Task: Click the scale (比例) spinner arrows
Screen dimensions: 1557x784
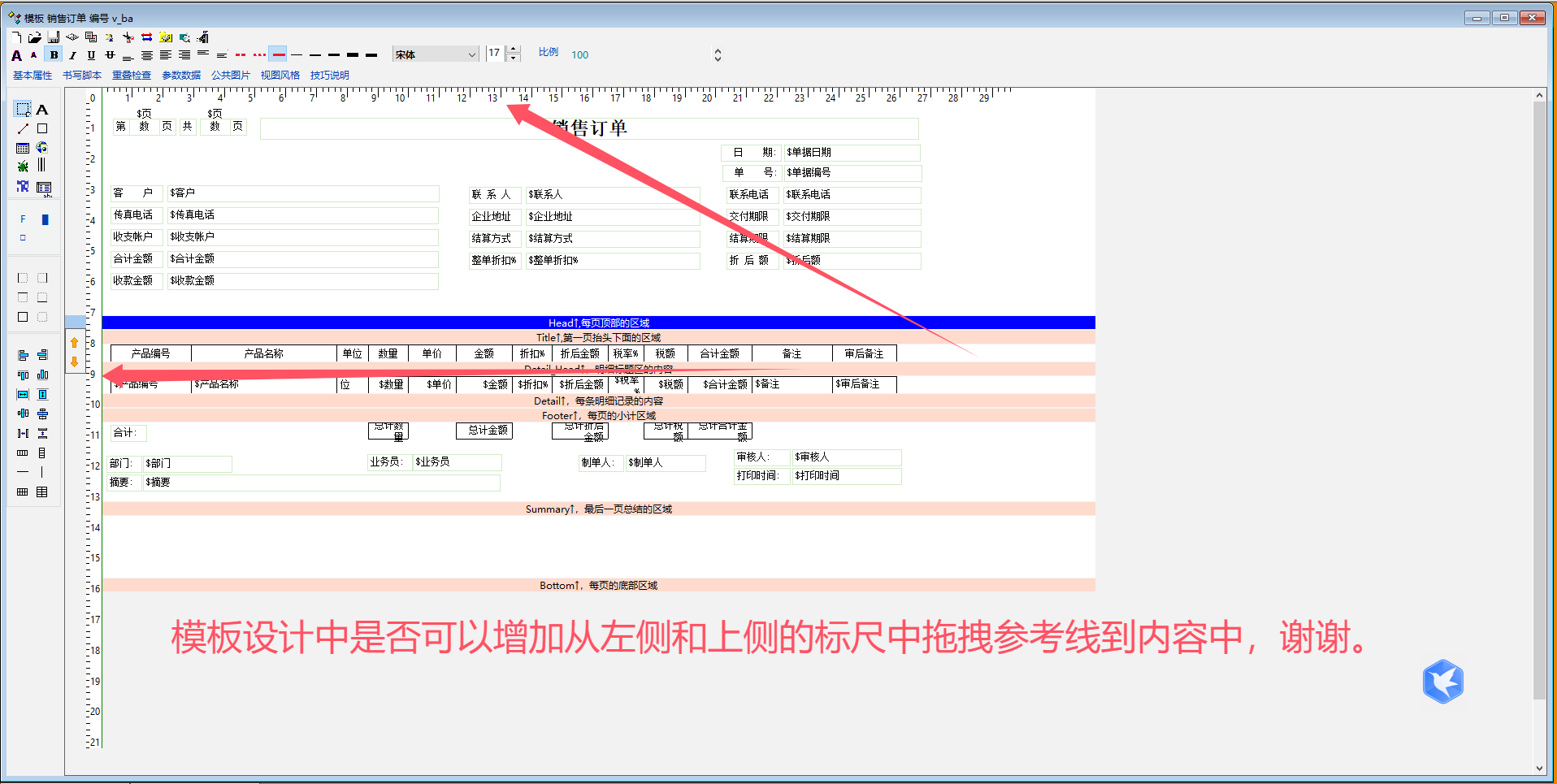Action: coord(718,55)
